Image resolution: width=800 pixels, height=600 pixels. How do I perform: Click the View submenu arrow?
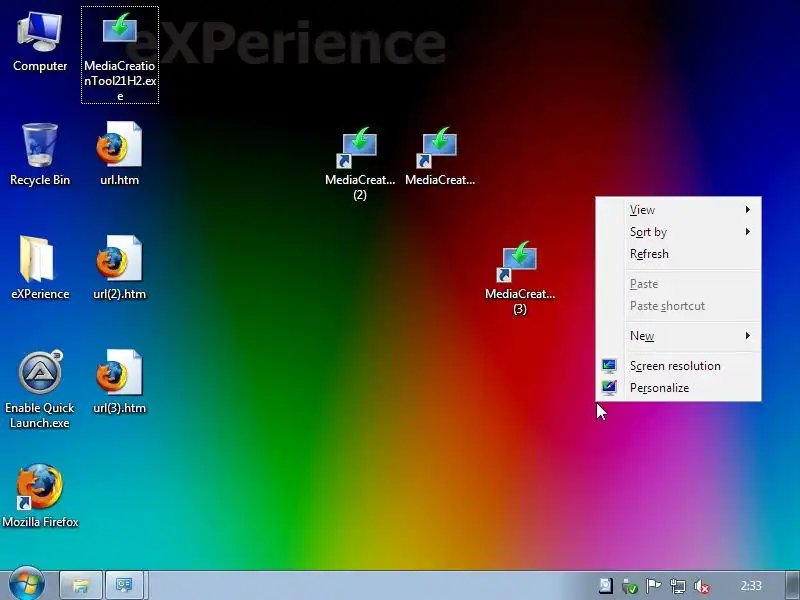click(747, 210)
